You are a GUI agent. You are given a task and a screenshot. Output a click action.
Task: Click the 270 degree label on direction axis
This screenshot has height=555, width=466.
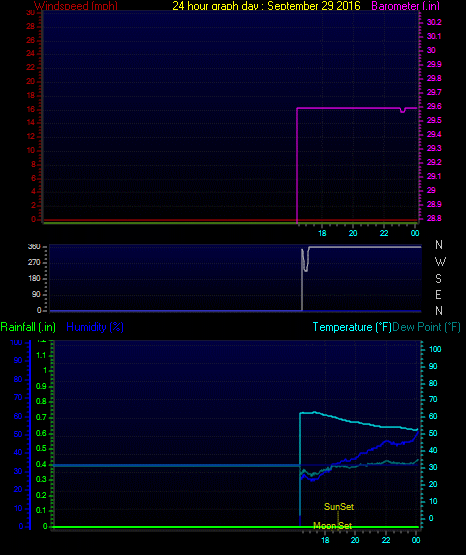click(34, 262)
